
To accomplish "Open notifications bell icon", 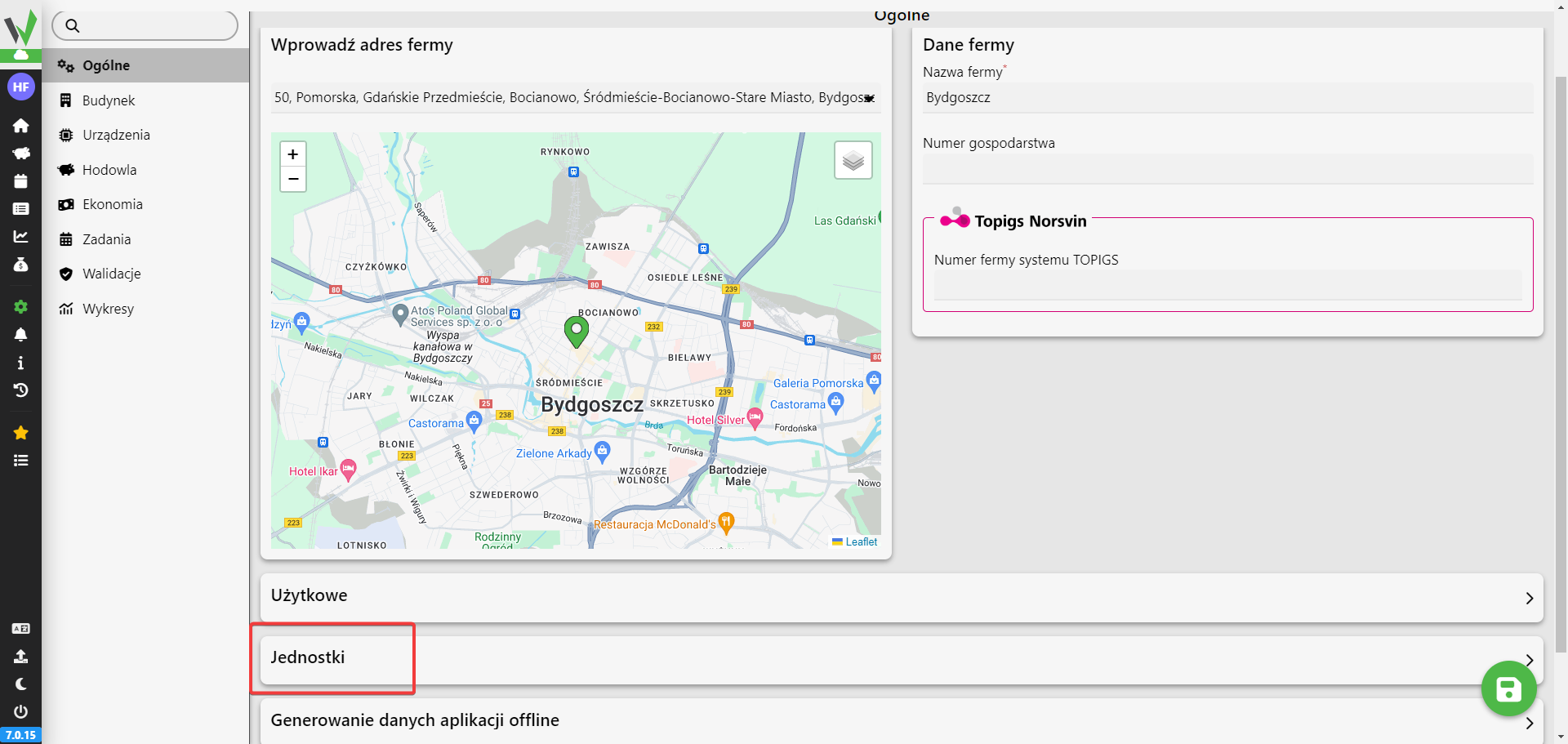I will [20, 335].
